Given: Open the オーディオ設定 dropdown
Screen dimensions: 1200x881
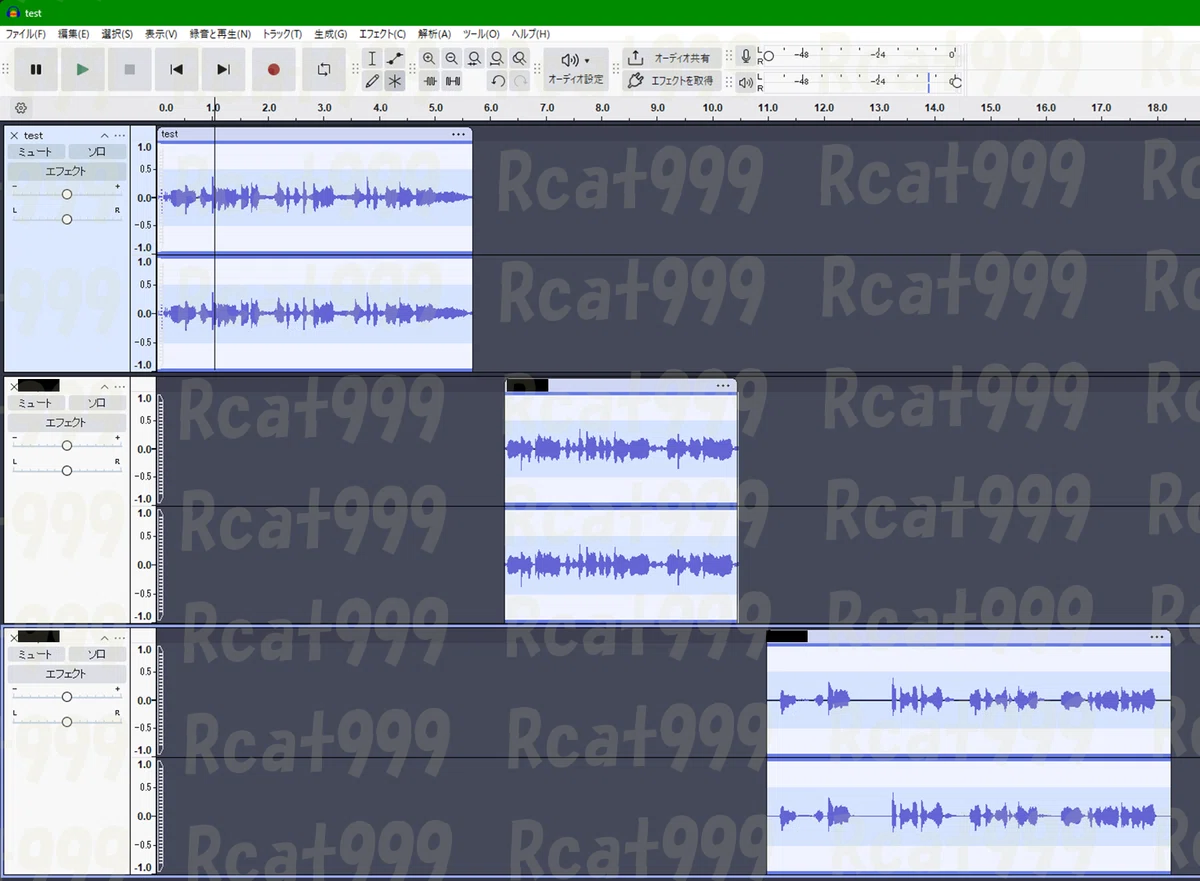Looking at the screenshot, I should (x=576, y=69).
